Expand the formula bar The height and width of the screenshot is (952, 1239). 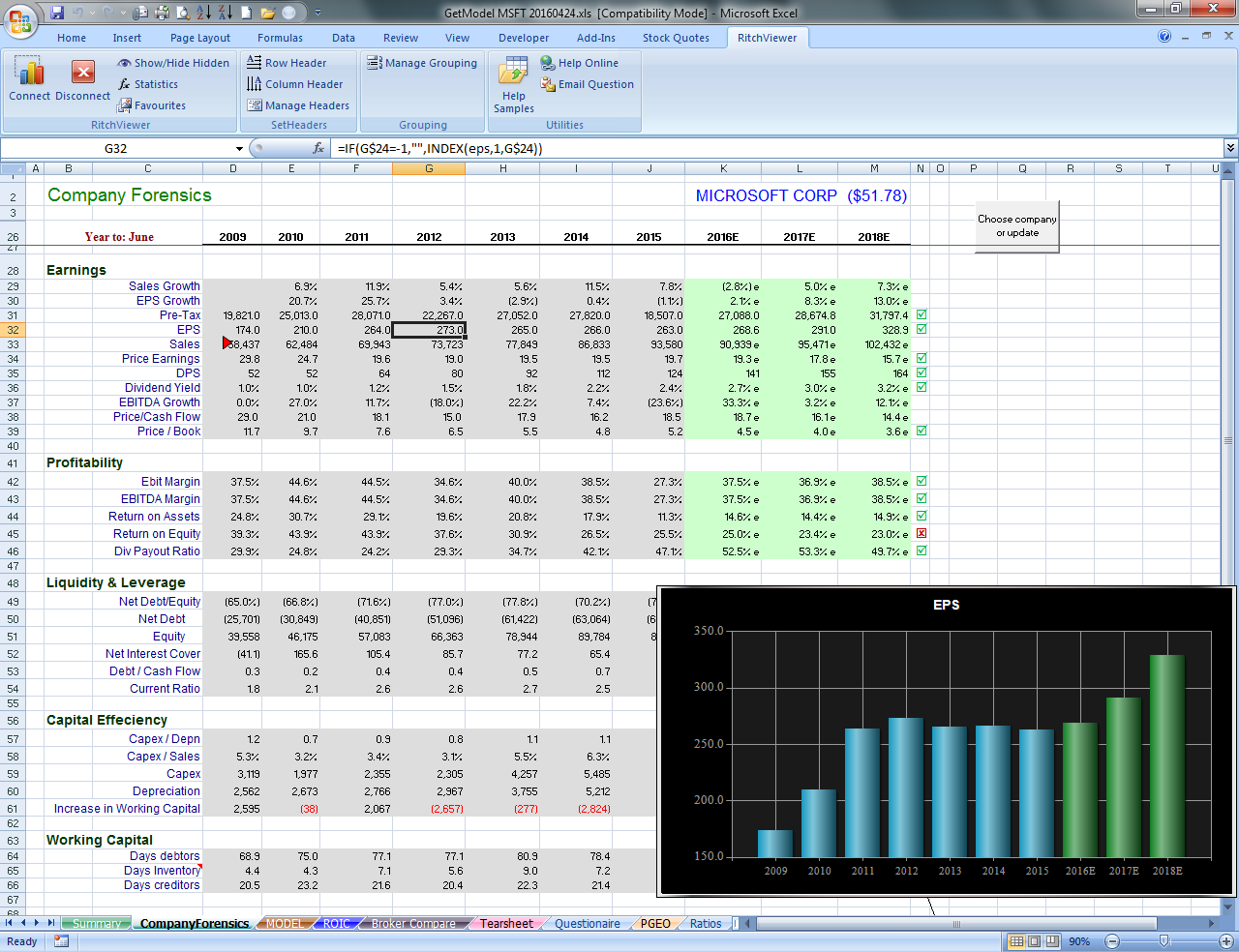pos(1230,148)
